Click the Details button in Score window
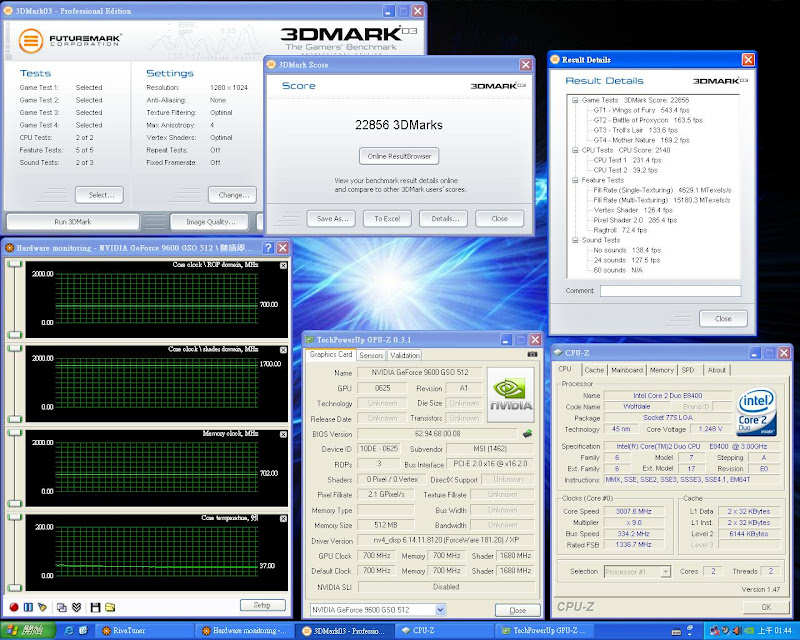Image resolution: width=800 pixels, height=640 pixels. 445,218
